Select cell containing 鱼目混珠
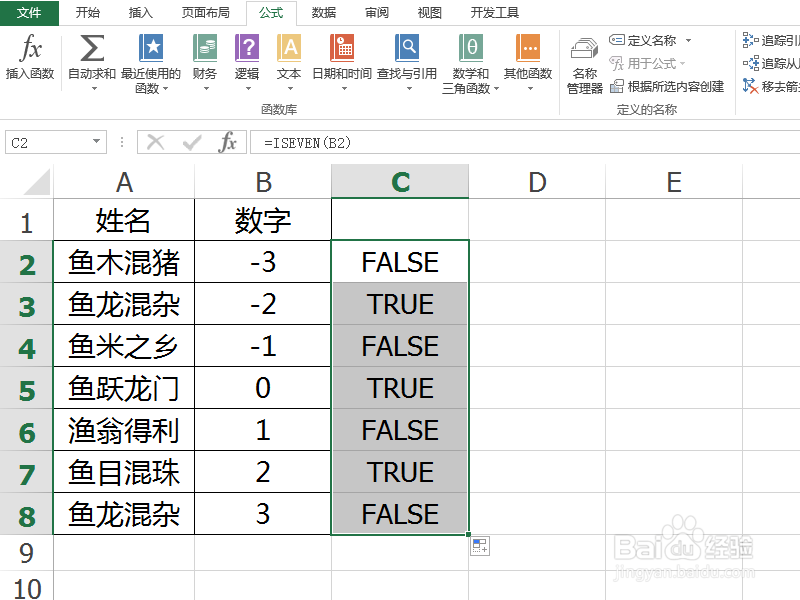The width and height of the screenshot is (800, 600). (124, 471)
